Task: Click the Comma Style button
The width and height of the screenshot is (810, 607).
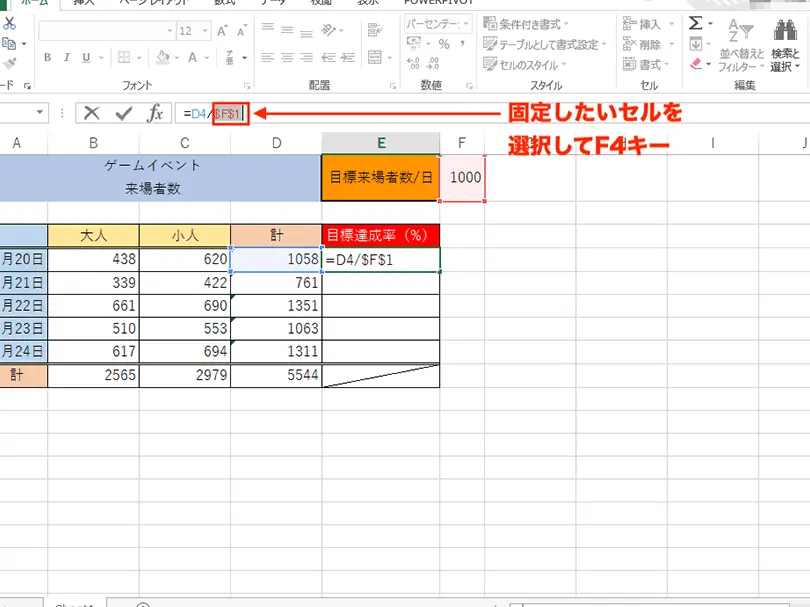Action: coord(462,44)
